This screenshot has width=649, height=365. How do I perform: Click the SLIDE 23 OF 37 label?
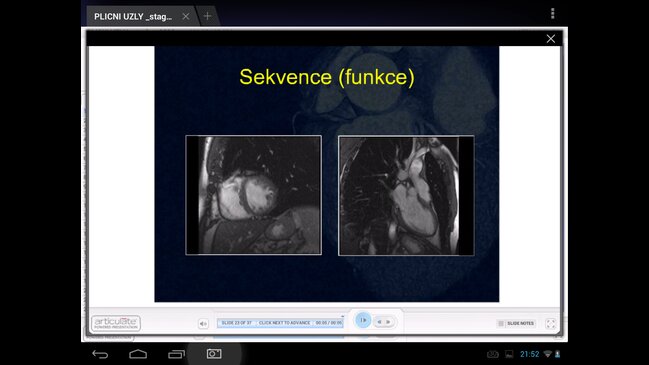point(237,323)
